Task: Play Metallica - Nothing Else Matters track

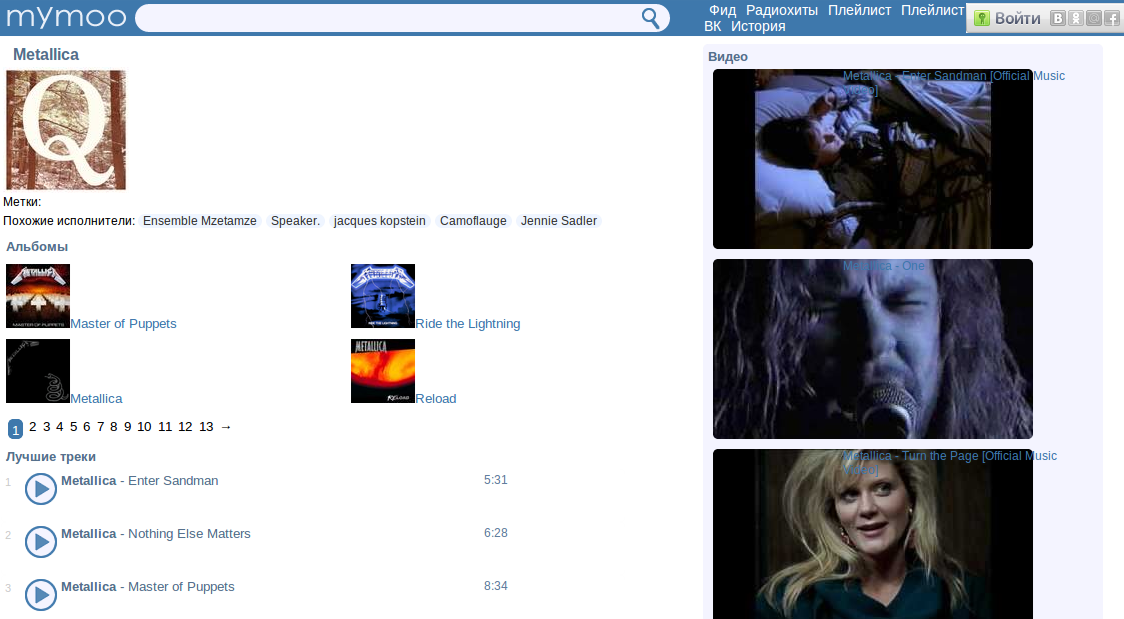Action: 41,542
